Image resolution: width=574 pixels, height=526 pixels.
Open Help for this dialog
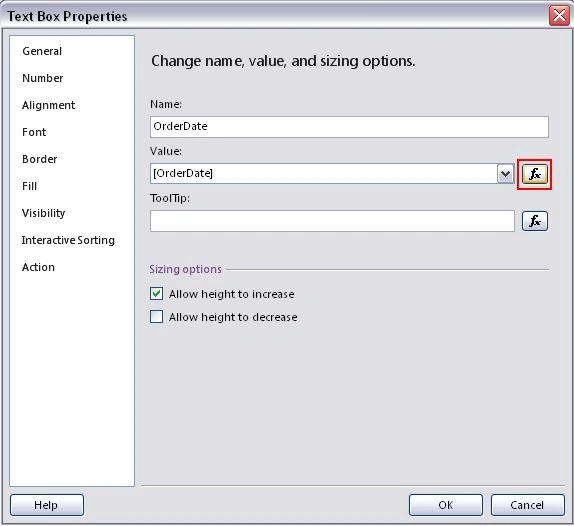click(x=47, y=505)
